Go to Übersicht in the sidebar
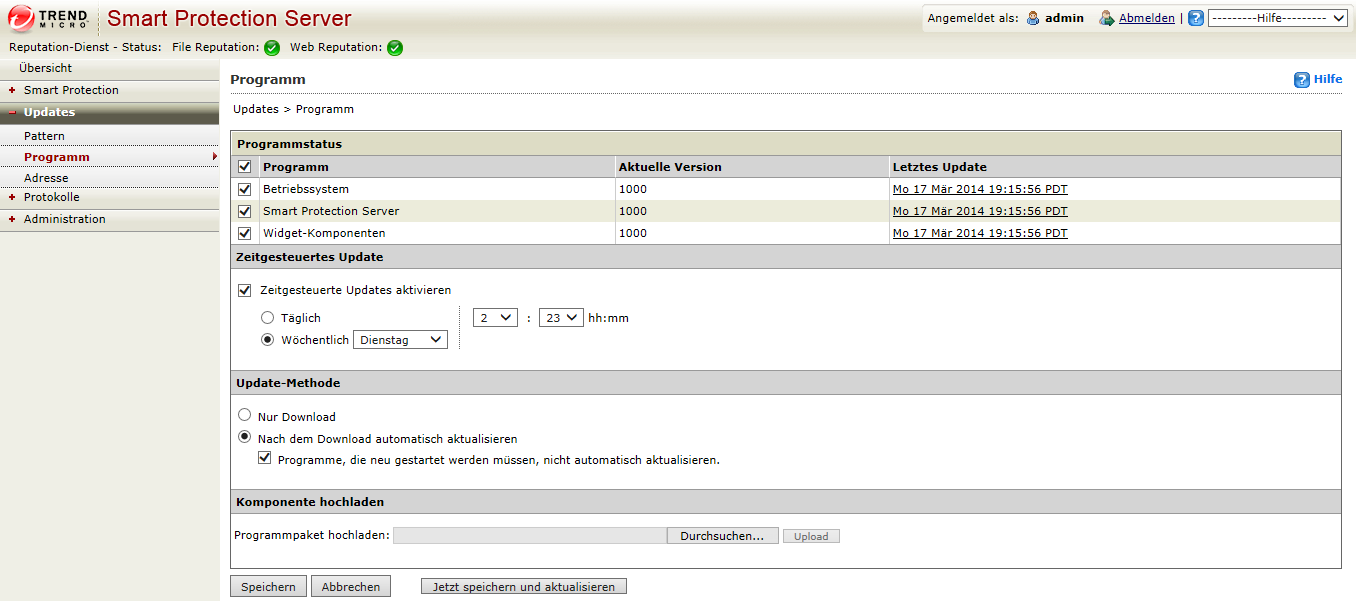1356x601 pixels. point(45,68)
